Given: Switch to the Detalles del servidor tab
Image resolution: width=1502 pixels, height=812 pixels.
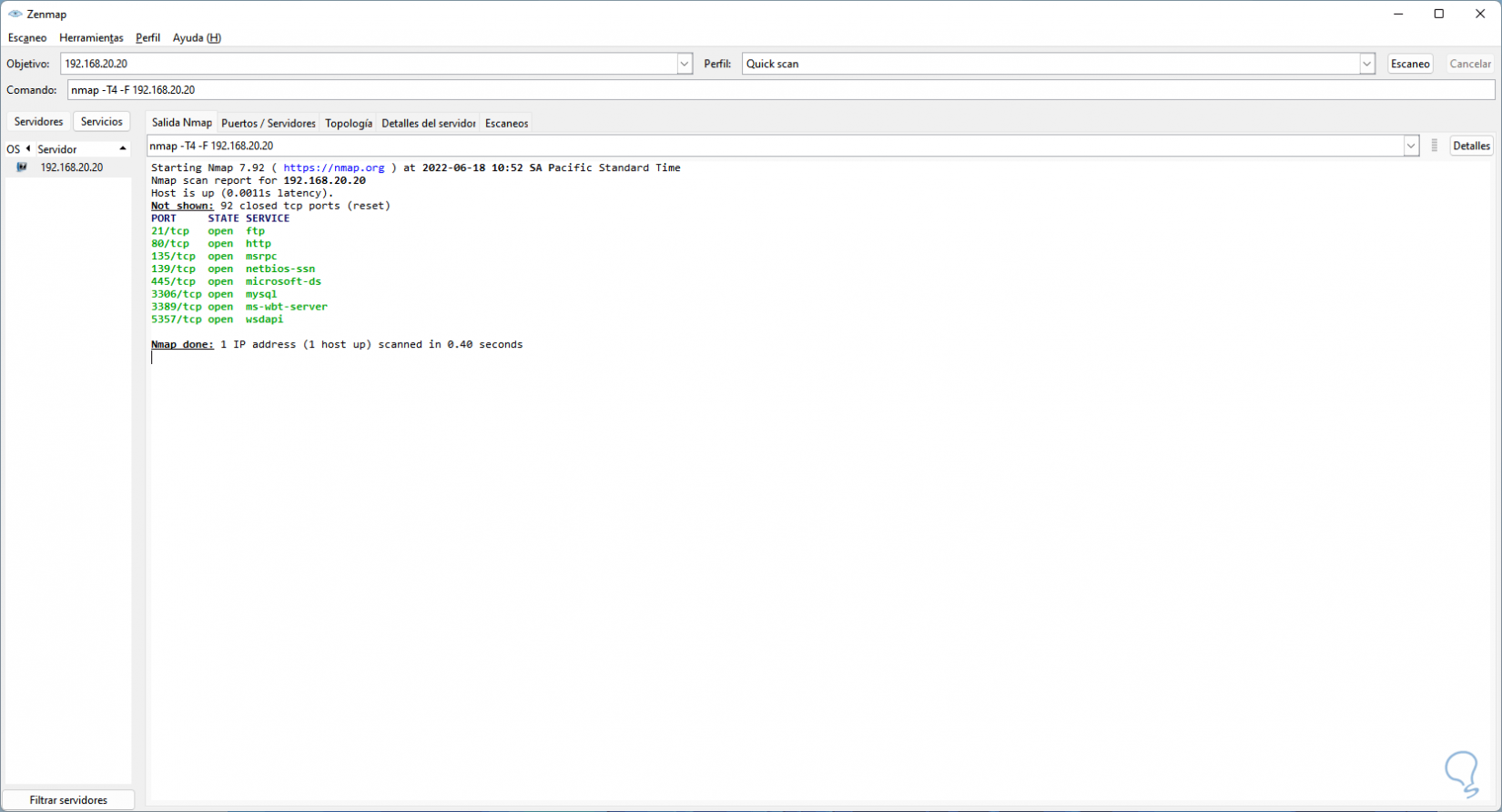Looking at the screenshot, I should [428, 123].
